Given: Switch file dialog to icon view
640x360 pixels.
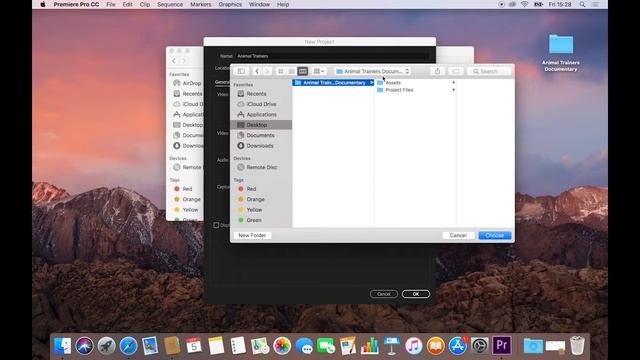Looking at the screenshot, I should click(281, 71).
